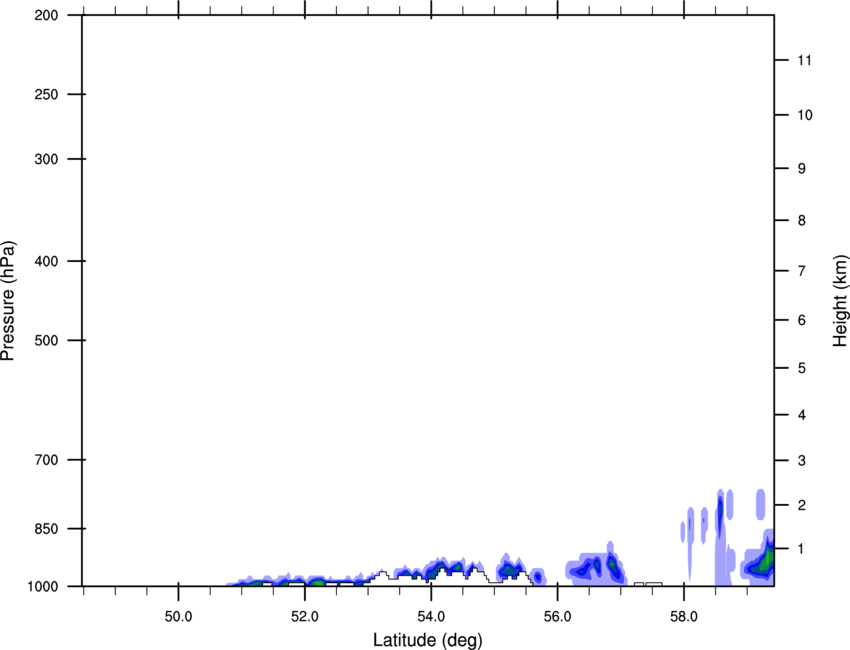Select the 400 pressure tick label
Viewport: 850px width, 650px height.
coord(46,261)
